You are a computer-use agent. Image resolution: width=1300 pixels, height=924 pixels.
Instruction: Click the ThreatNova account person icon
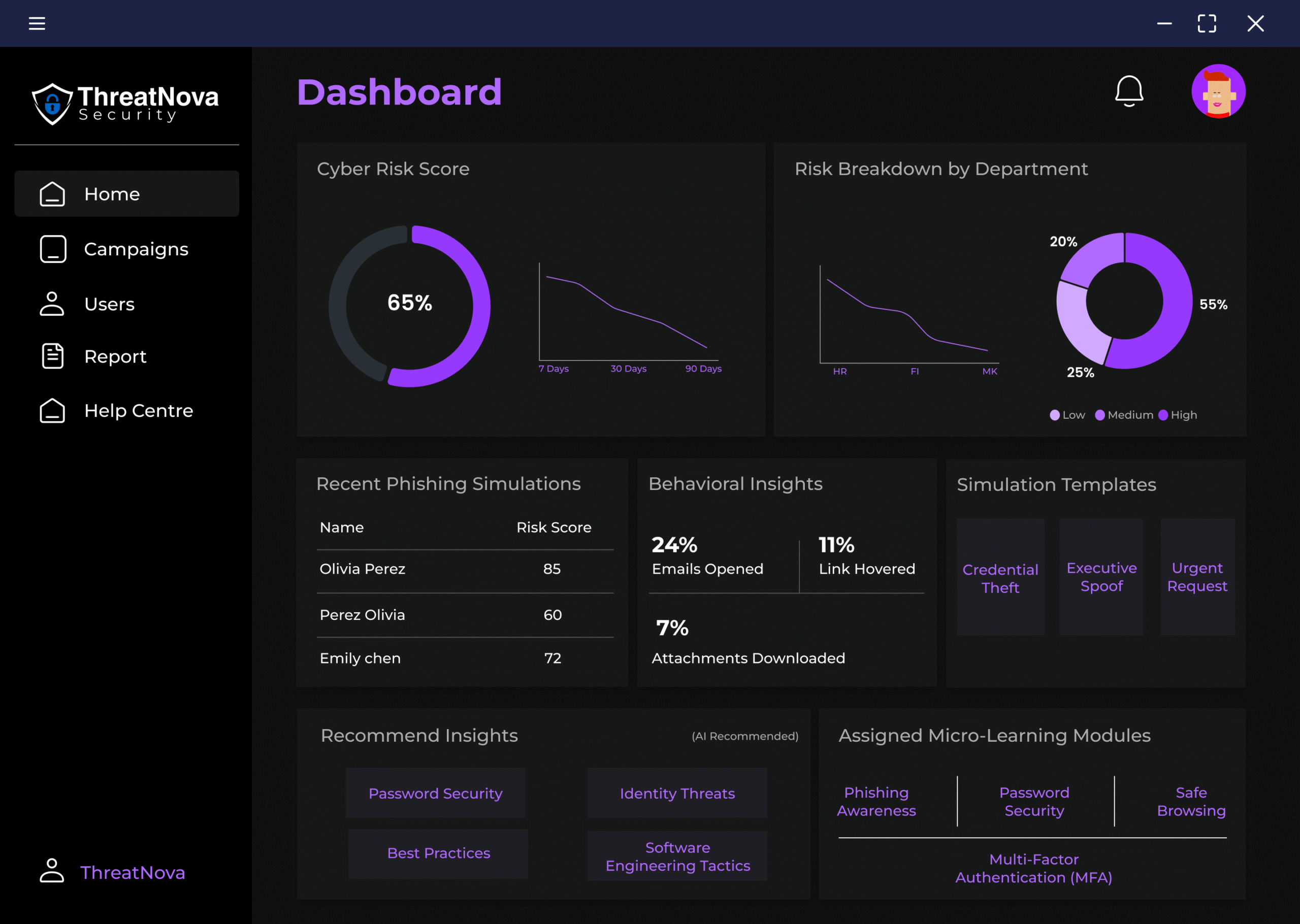tap(52, 871)
